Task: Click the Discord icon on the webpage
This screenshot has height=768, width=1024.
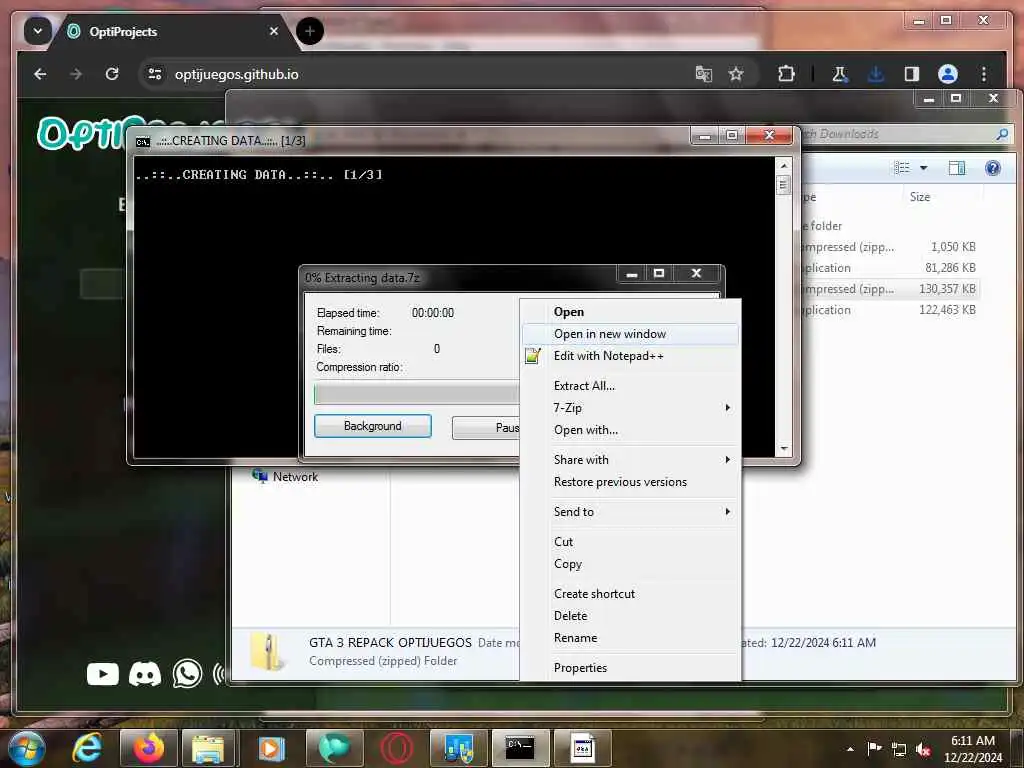Action: coord(145,674)
